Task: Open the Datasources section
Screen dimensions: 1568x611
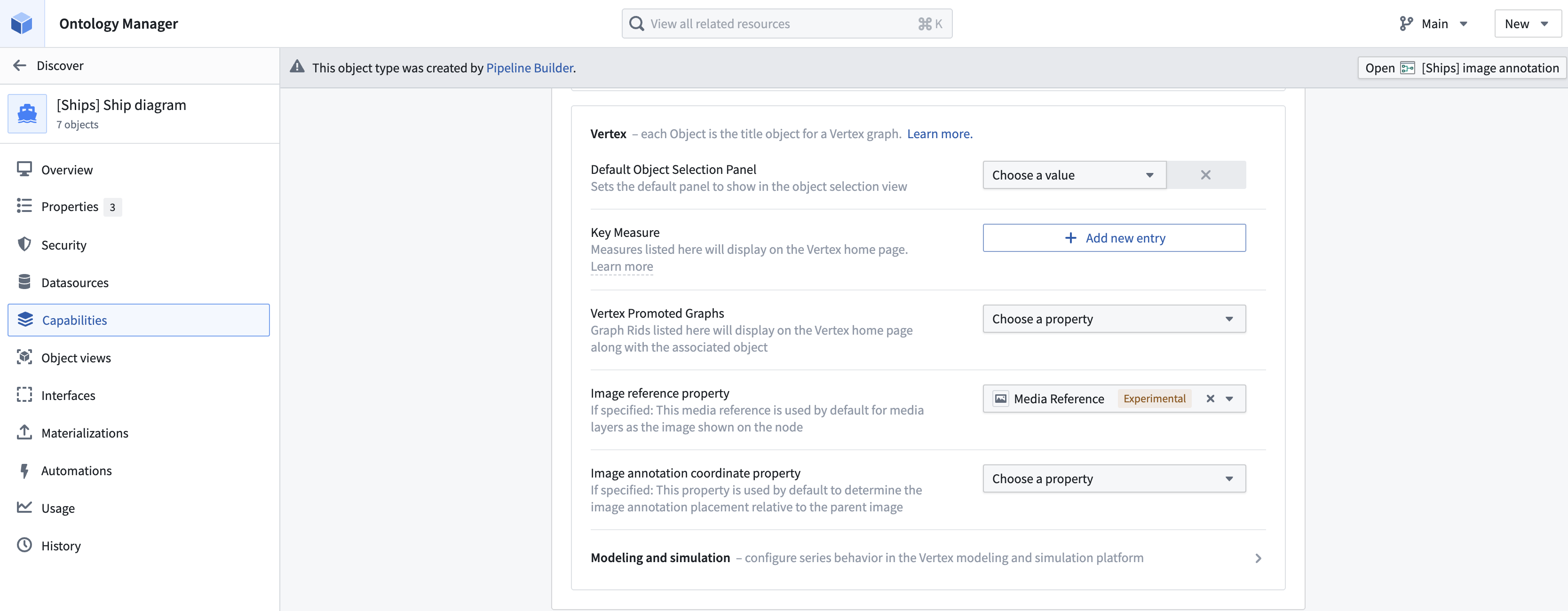Action: tap(139, 282)
